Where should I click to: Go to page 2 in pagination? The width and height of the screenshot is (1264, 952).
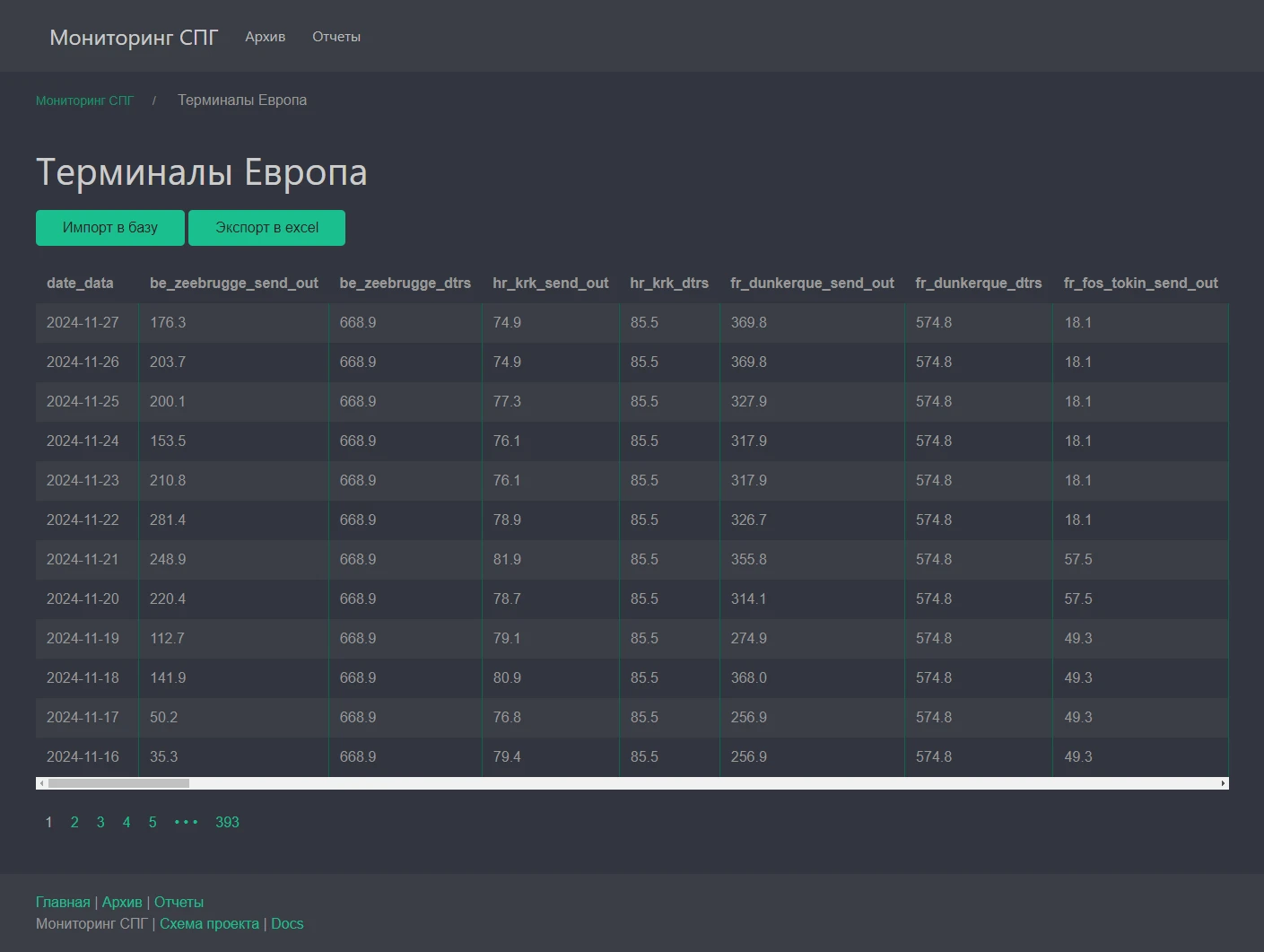(x=74, y=822)
